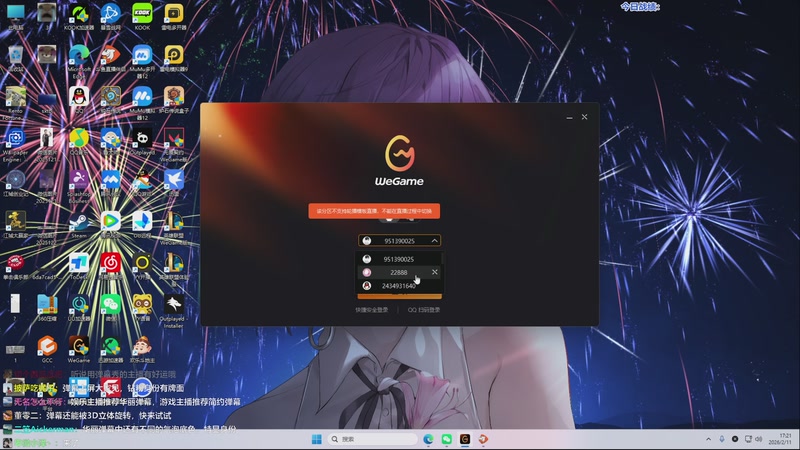Open This PC desktop icon

[x=15, y=17]
